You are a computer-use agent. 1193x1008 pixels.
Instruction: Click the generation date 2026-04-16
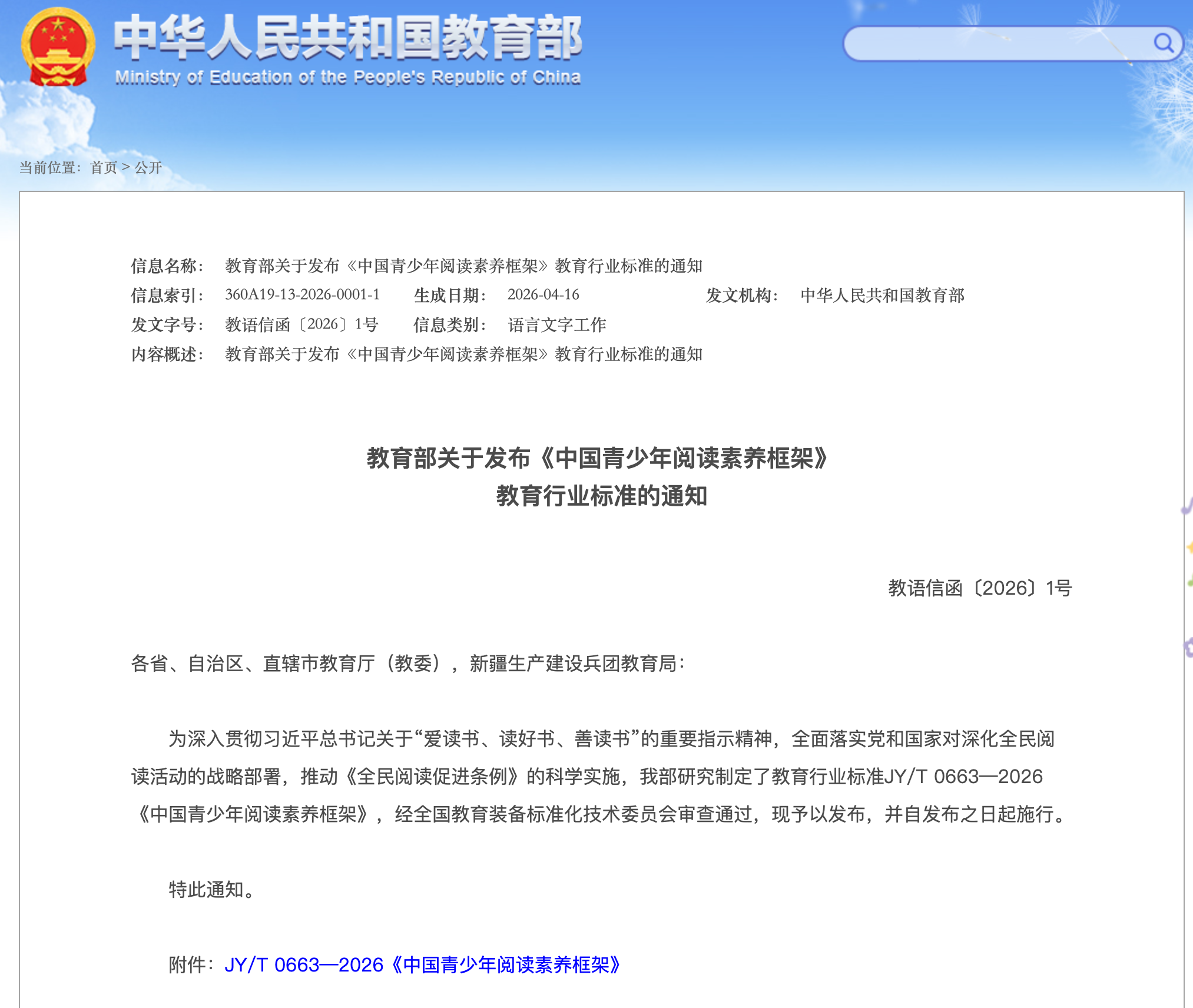(x=543, y=295)
